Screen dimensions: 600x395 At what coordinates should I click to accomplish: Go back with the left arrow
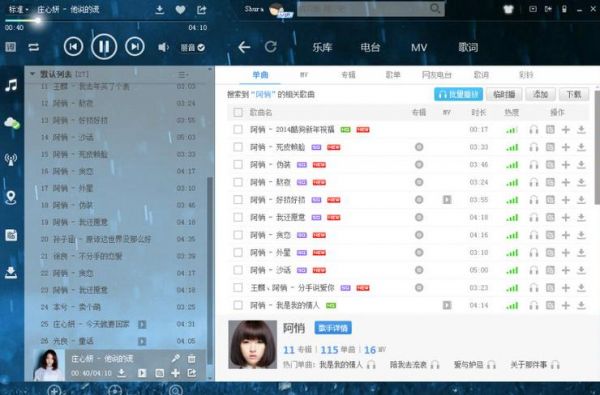244,47
